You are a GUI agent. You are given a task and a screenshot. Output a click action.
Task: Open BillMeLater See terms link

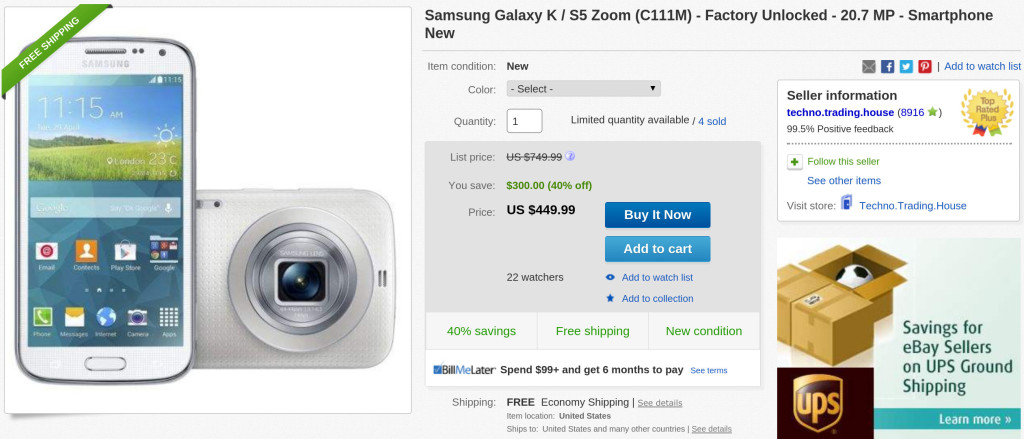[708, 370]
